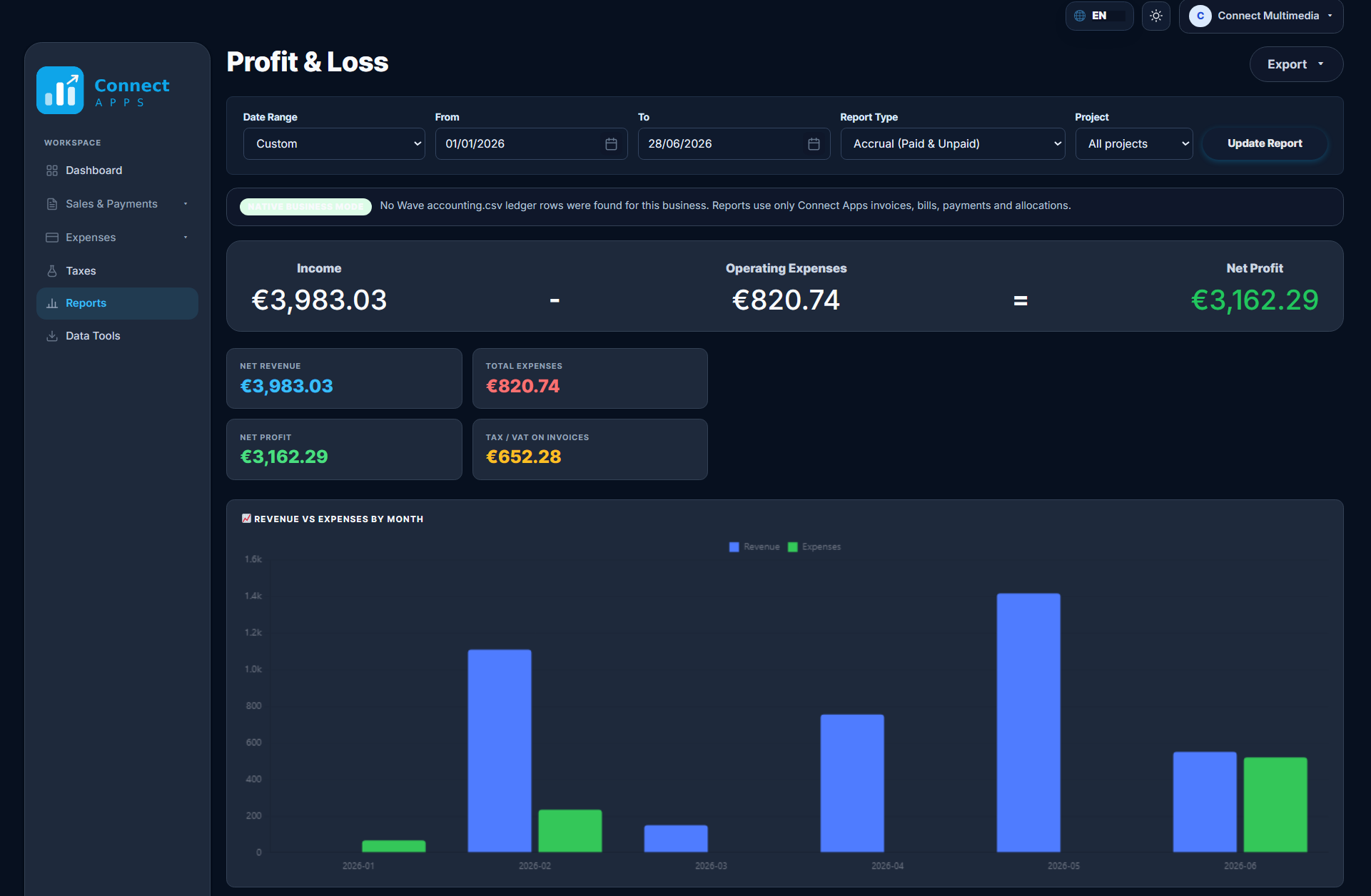The height and width of the screenshot is (896, 1371).
Task: Click the Operating Expenses €820.74 value
Action: (x=786, y=300)
